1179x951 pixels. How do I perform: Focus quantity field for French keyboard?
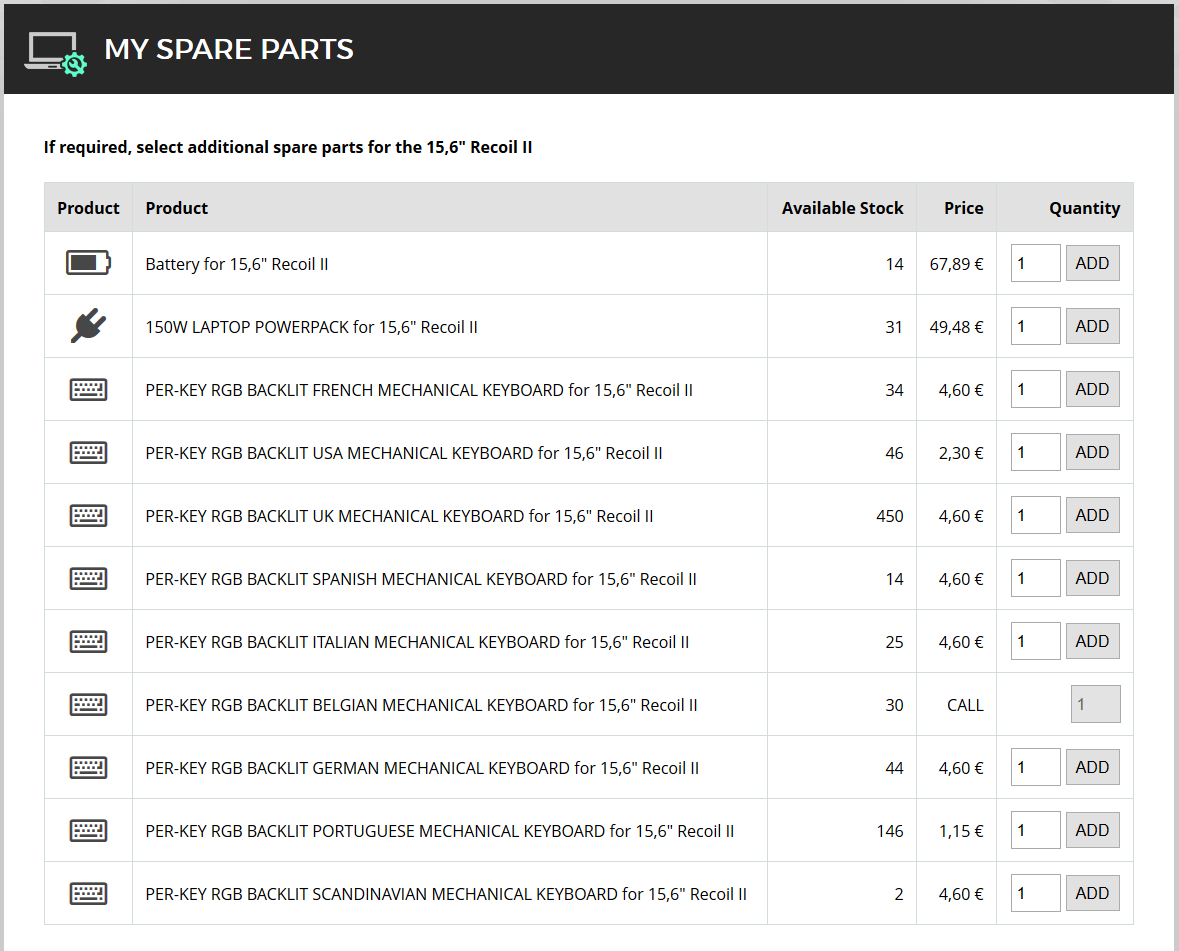tap(1035, 389)
